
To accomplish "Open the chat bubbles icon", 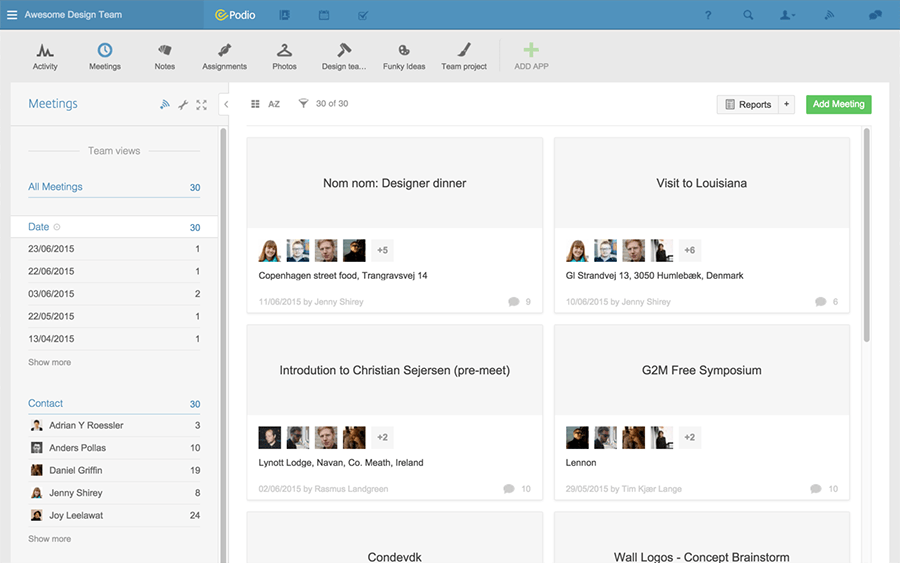I will click(875, 15).
